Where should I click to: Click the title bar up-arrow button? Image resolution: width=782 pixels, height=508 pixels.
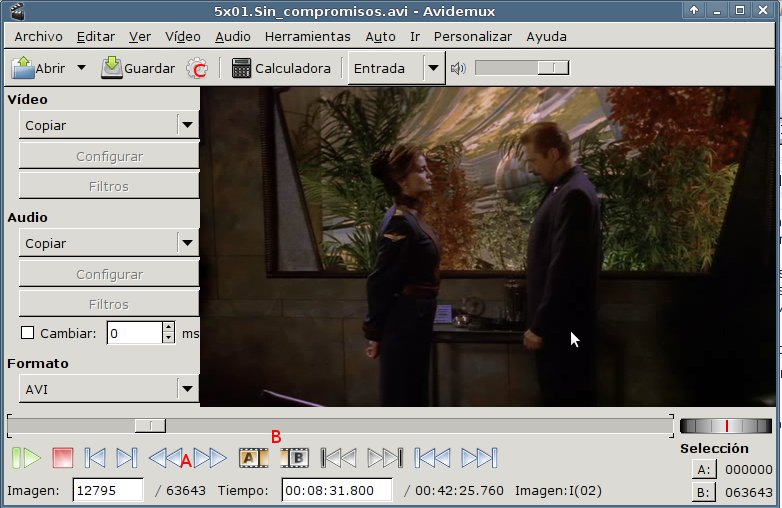[694, 10]
